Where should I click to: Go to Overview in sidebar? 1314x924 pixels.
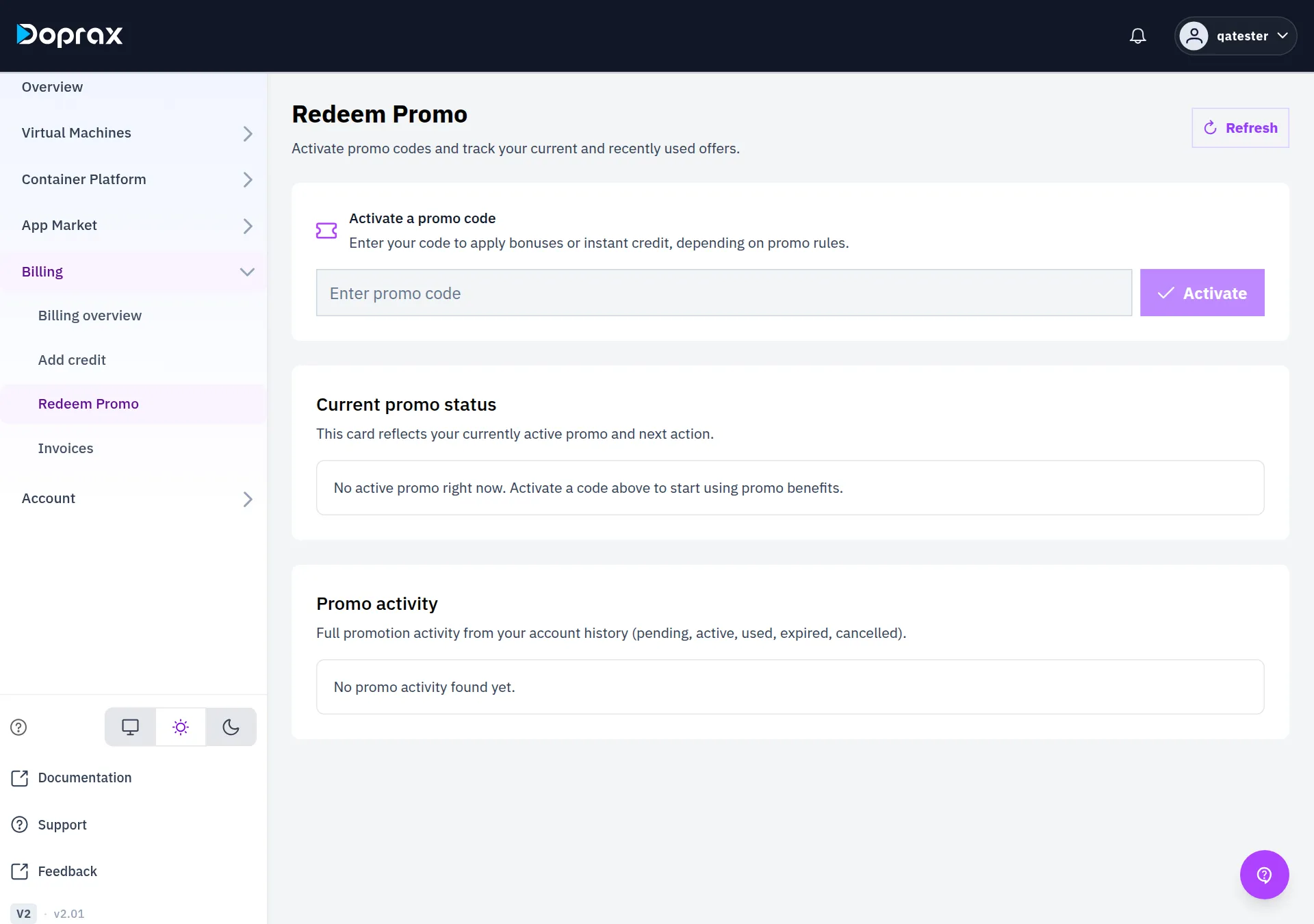[x=52, y=87]
